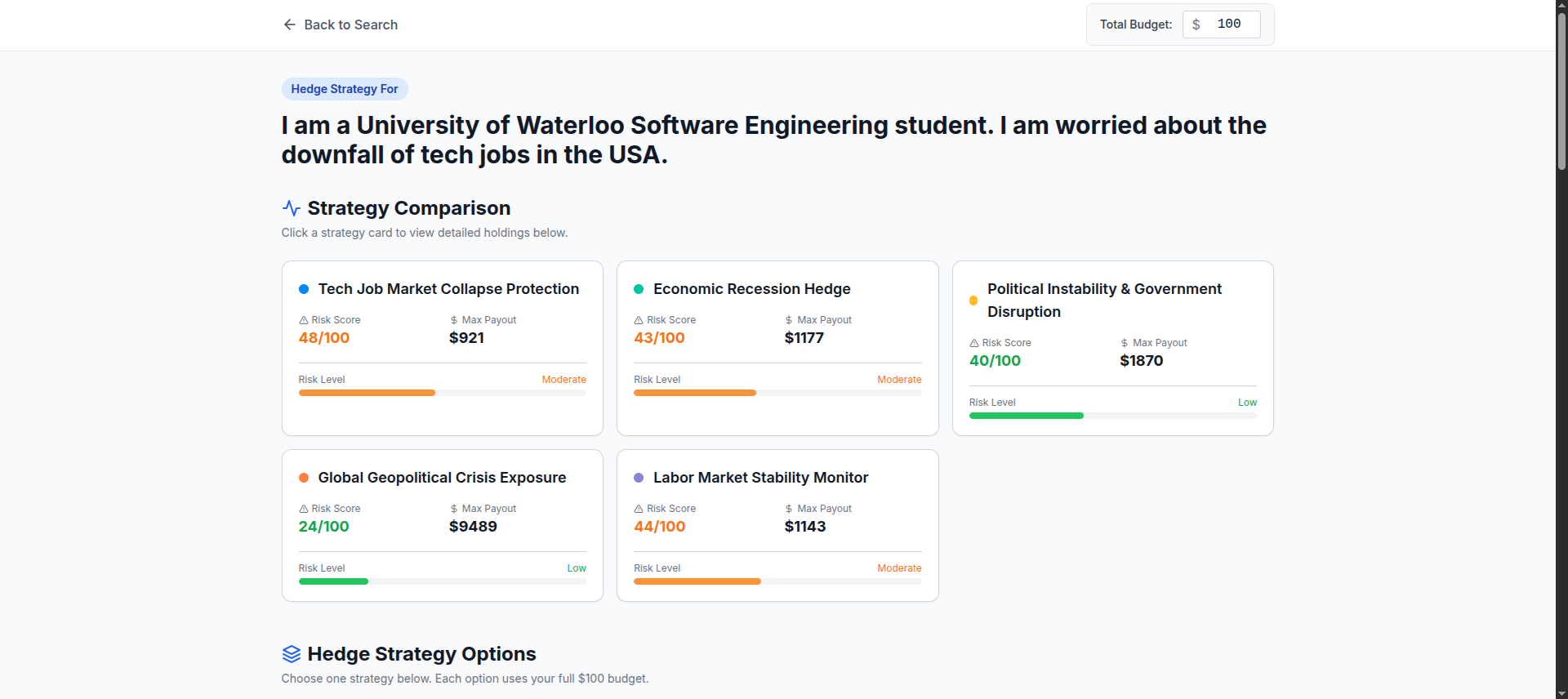The image size is (1568, 699).
Task: Click risk level bar on Political Instability card
Action: click(1112, 416)
